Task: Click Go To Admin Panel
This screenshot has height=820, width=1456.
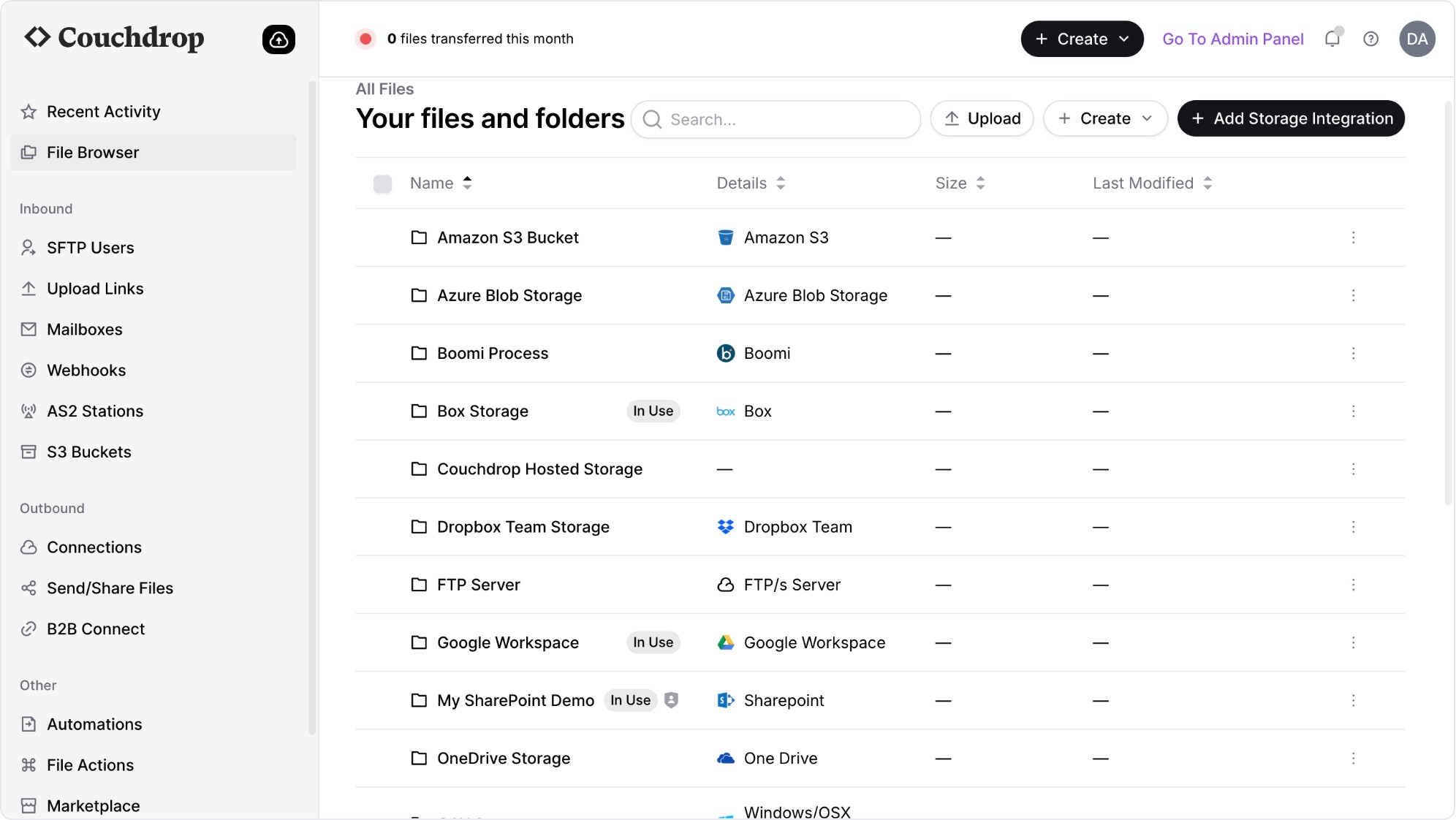Action: click(1232, 39)
